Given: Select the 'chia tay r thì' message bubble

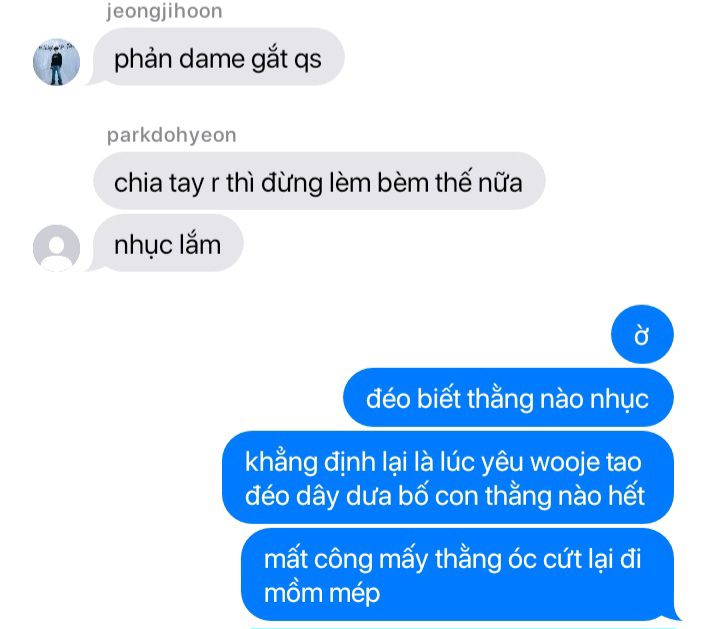Looking at the screenshot, I should pos(319,181).
